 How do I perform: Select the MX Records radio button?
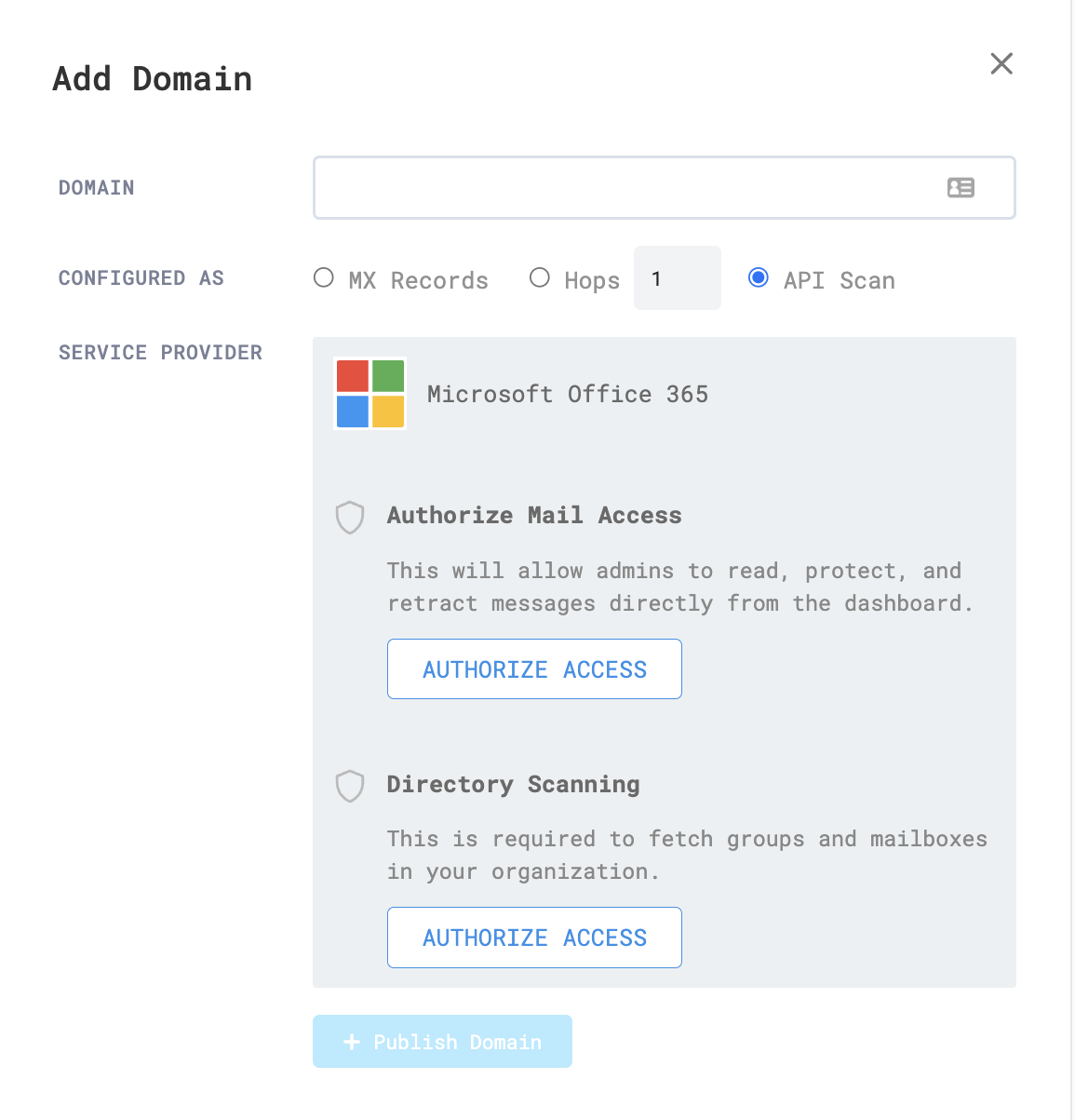pyautogui.click(x=323, y=277)
